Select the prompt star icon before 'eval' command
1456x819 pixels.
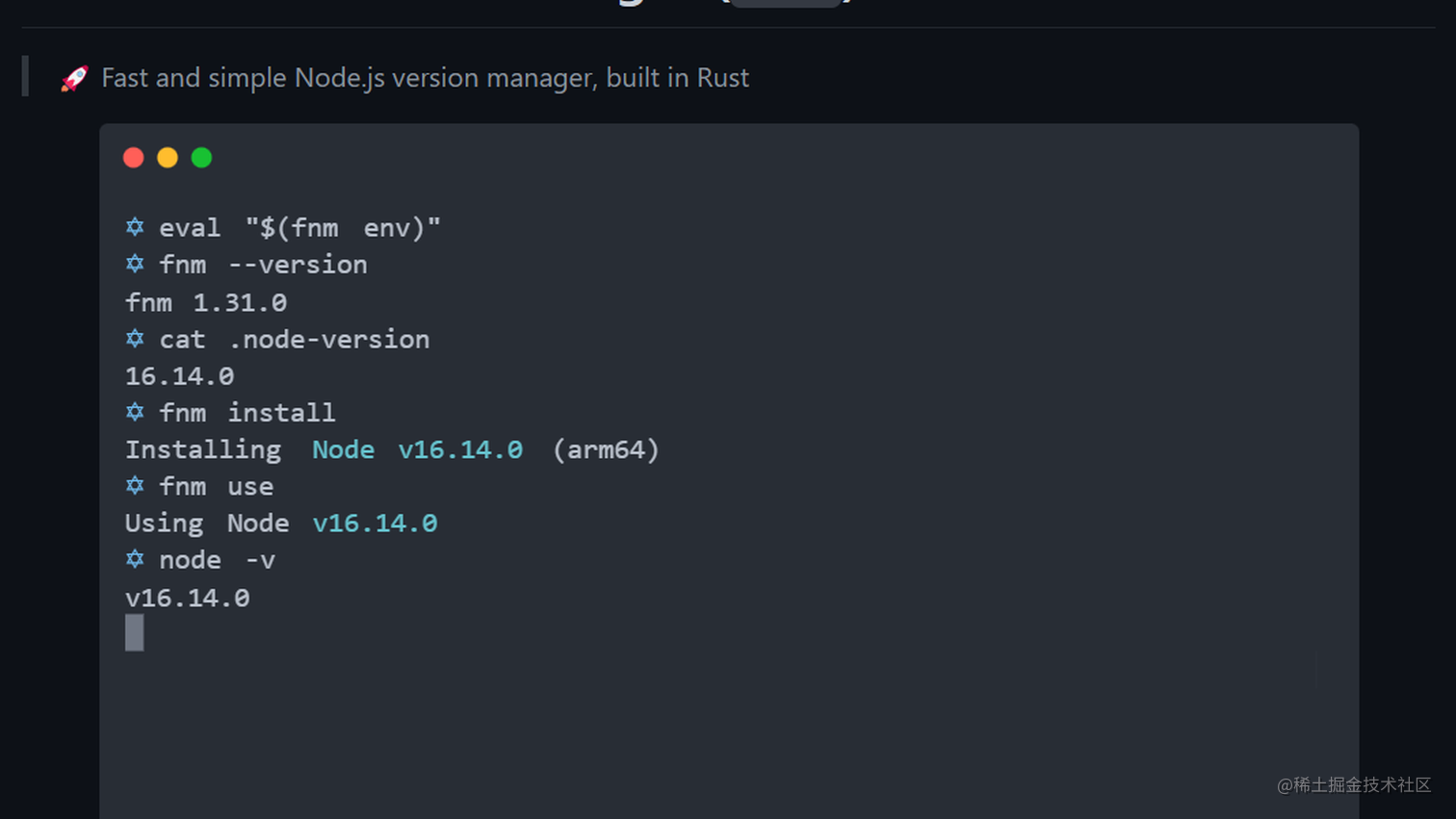[134, 227]
